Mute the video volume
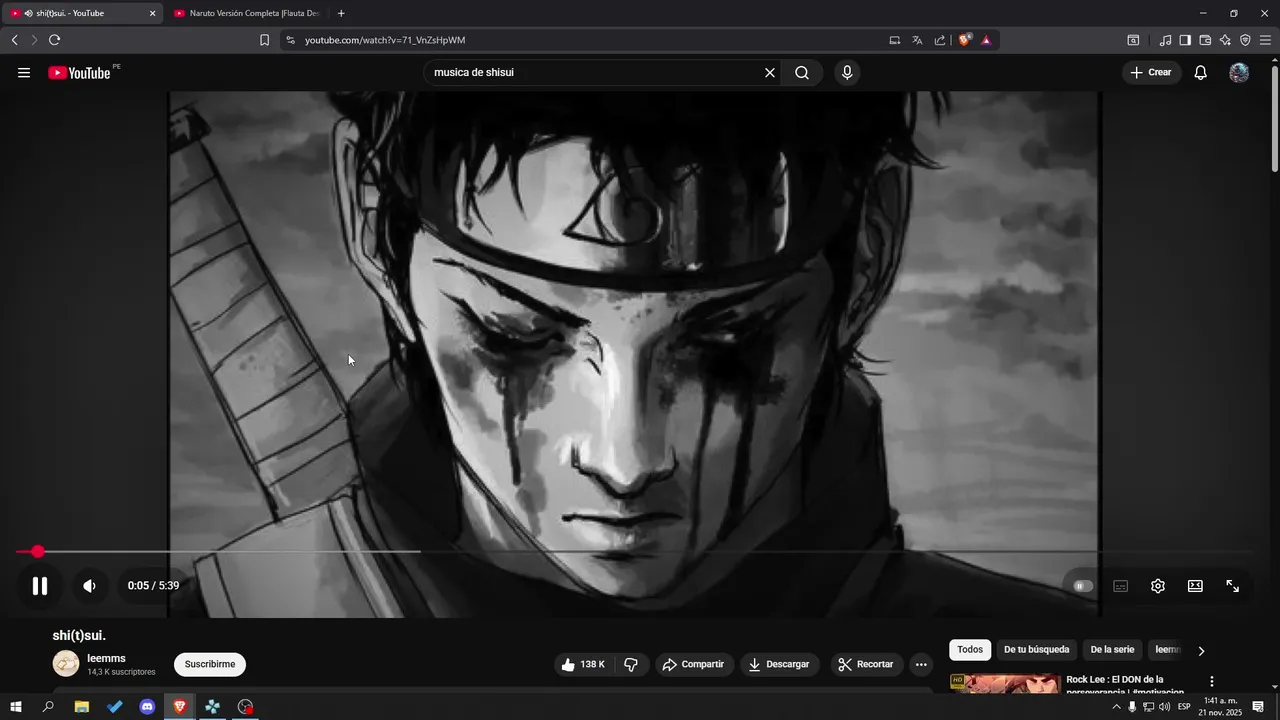 pos(89,586)
